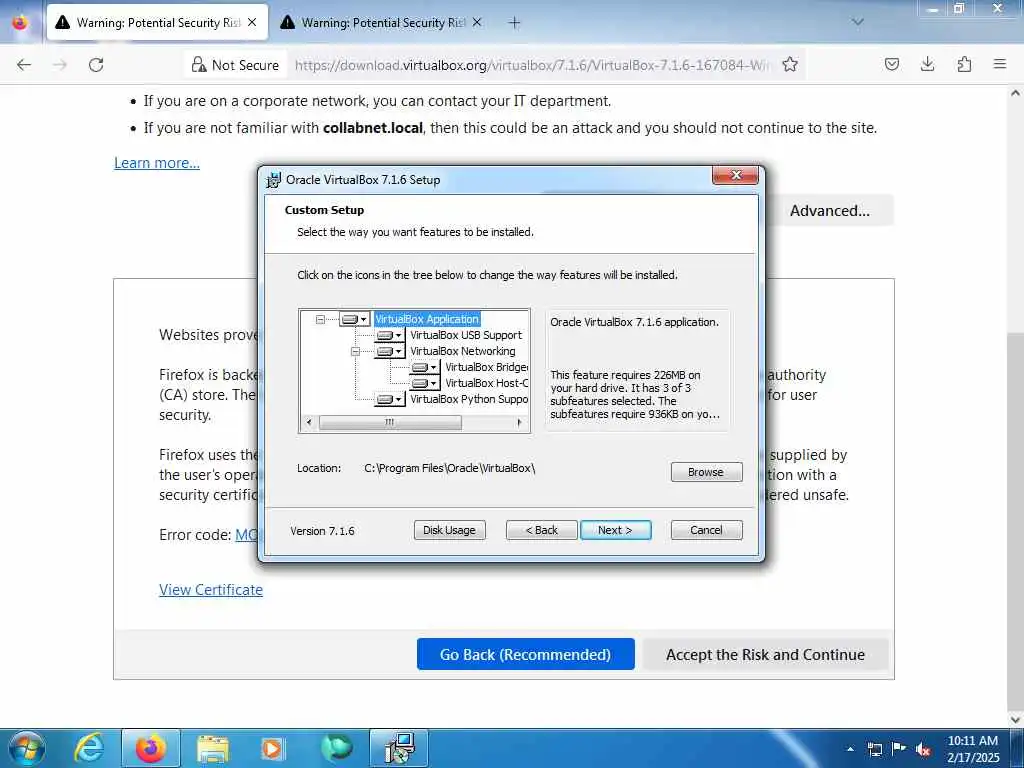
Task: Open Windows Media Player from taskbar
Action: (x=272, y=748)
